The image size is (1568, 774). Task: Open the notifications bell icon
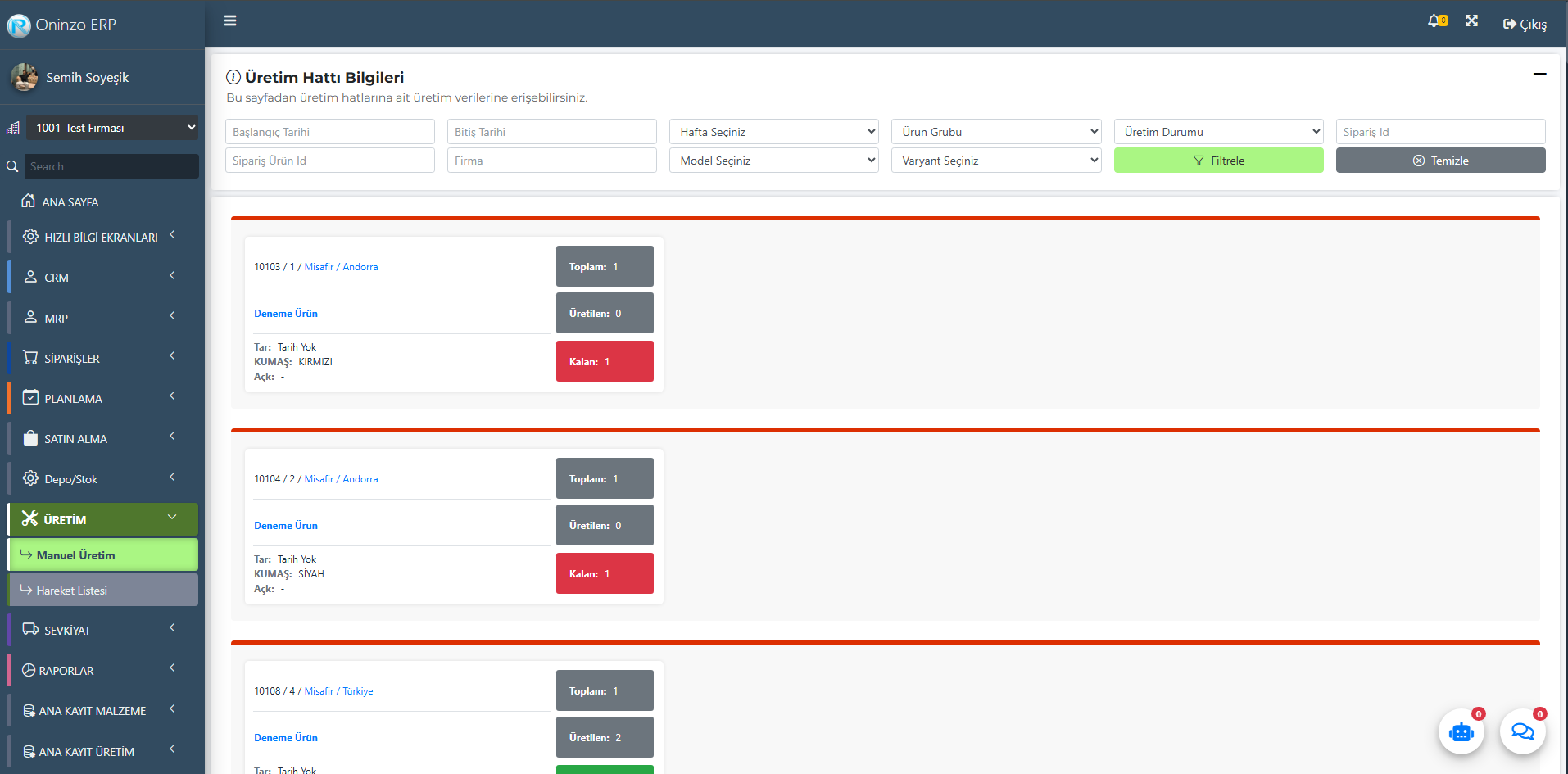tap(1435, 21)
